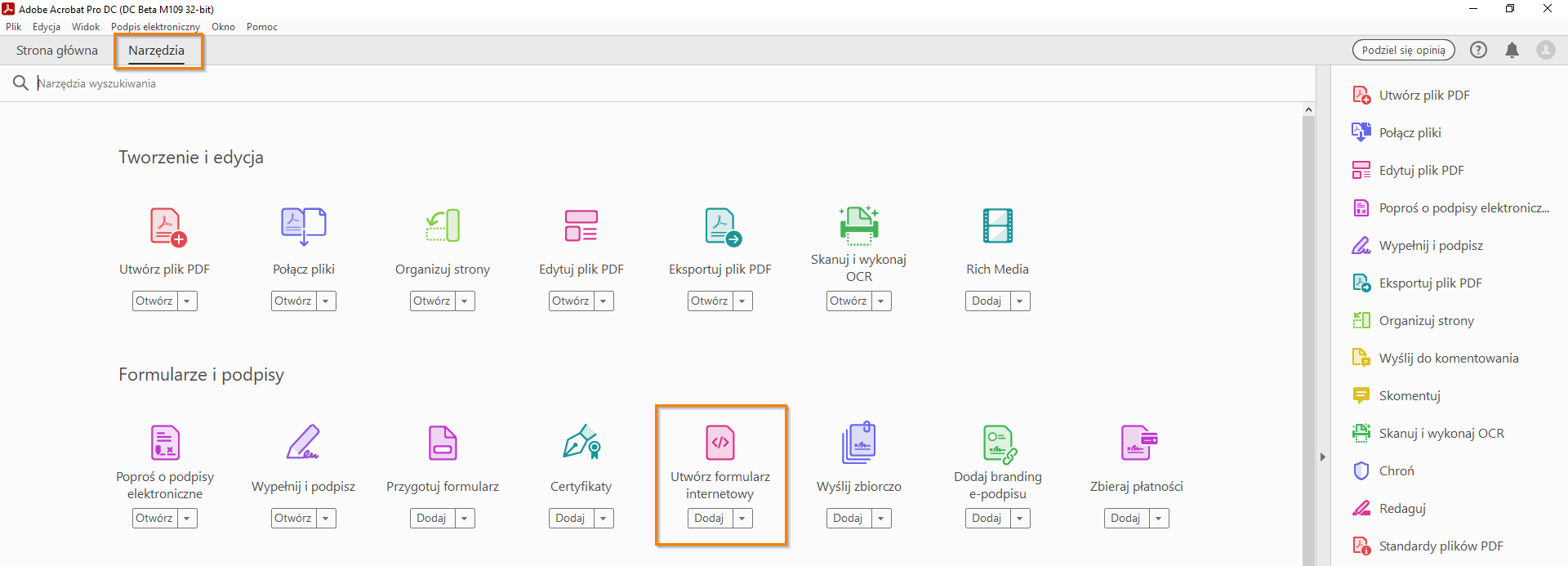The width and height of the screenshot is (1568, 566).
Task: Click the vertical scrollbar up arrow
Action: point(1309,109)
